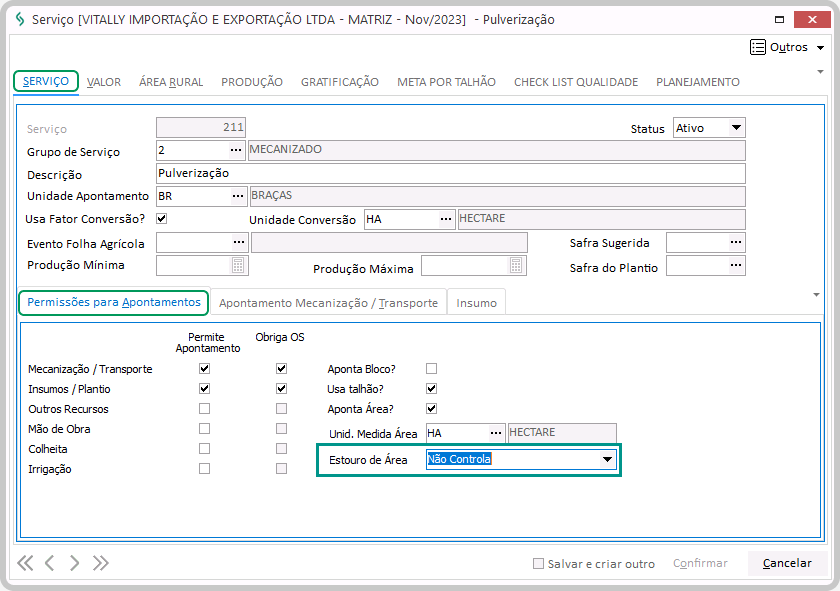
Task: Click the Cancelar button
Action: pyautogui.click(x=787, y=563)
